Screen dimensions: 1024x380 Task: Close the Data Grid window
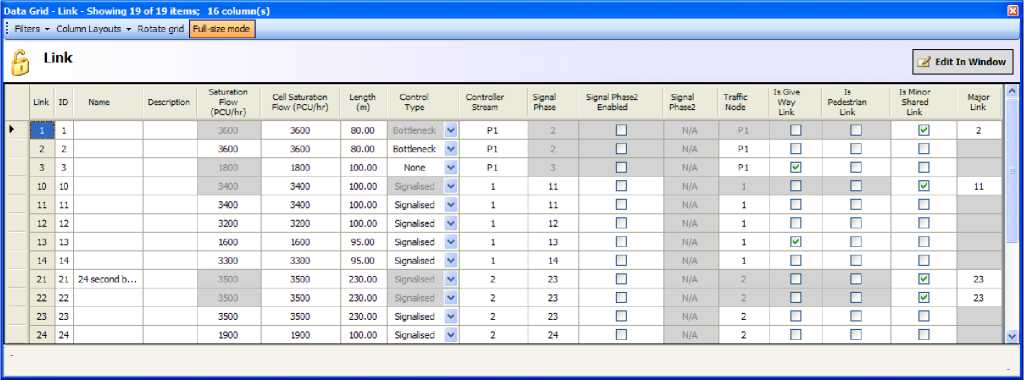(x=1013, y=10)
